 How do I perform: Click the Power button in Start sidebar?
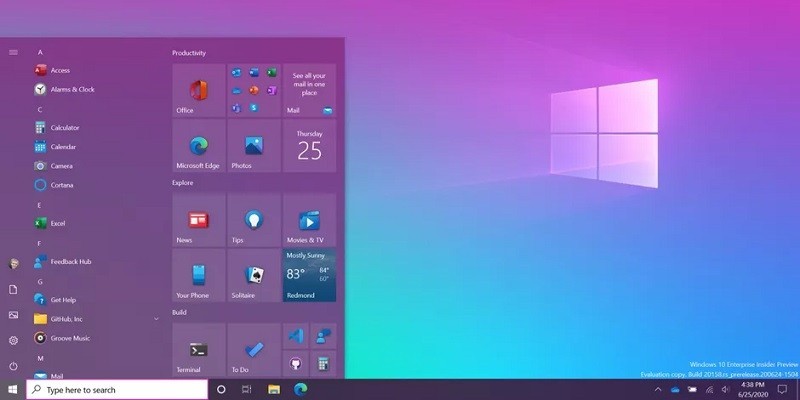point(13,366)
